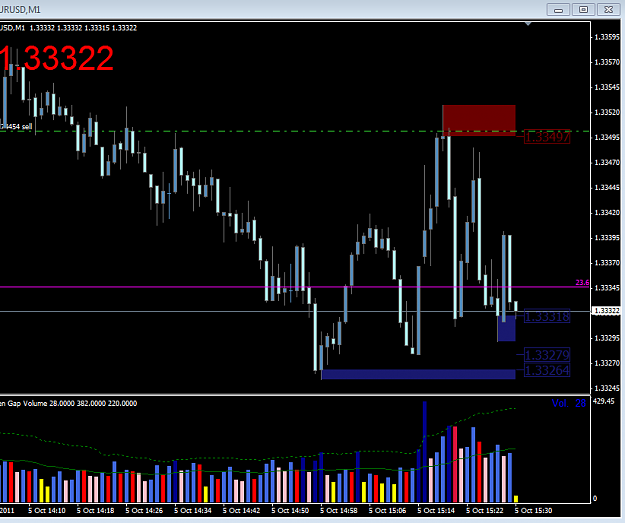Click the EURUSD,M1 window title bar text
625x523 pixels.
20,10
